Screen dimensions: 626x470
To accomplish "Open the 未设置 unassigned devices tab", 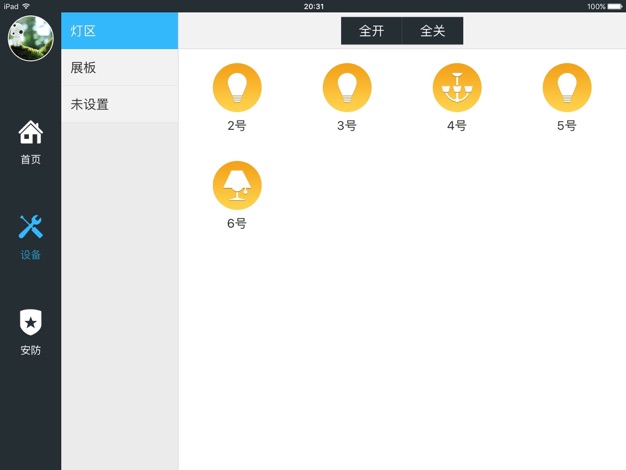I will pyautogui.click(x=119, y=104).
